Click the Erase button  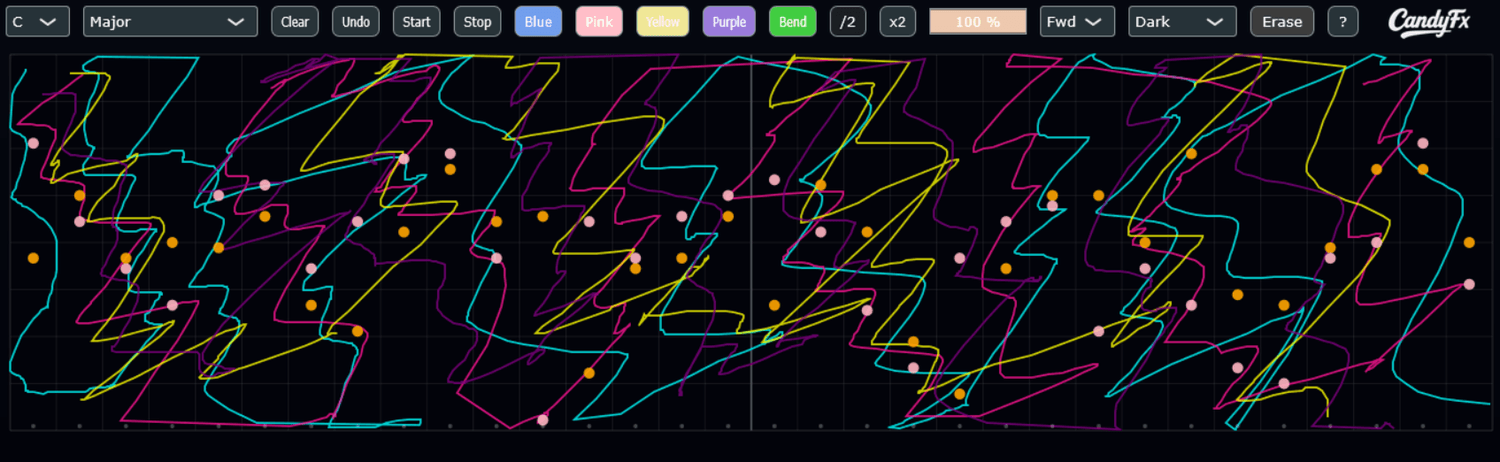pyautogui.click(x=1282, y=21)
